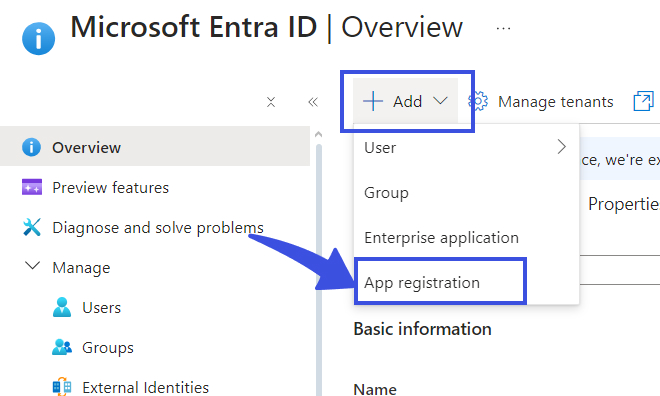Click the plus icon on Add button
660x396 pixels.
[x=373, y=101]
